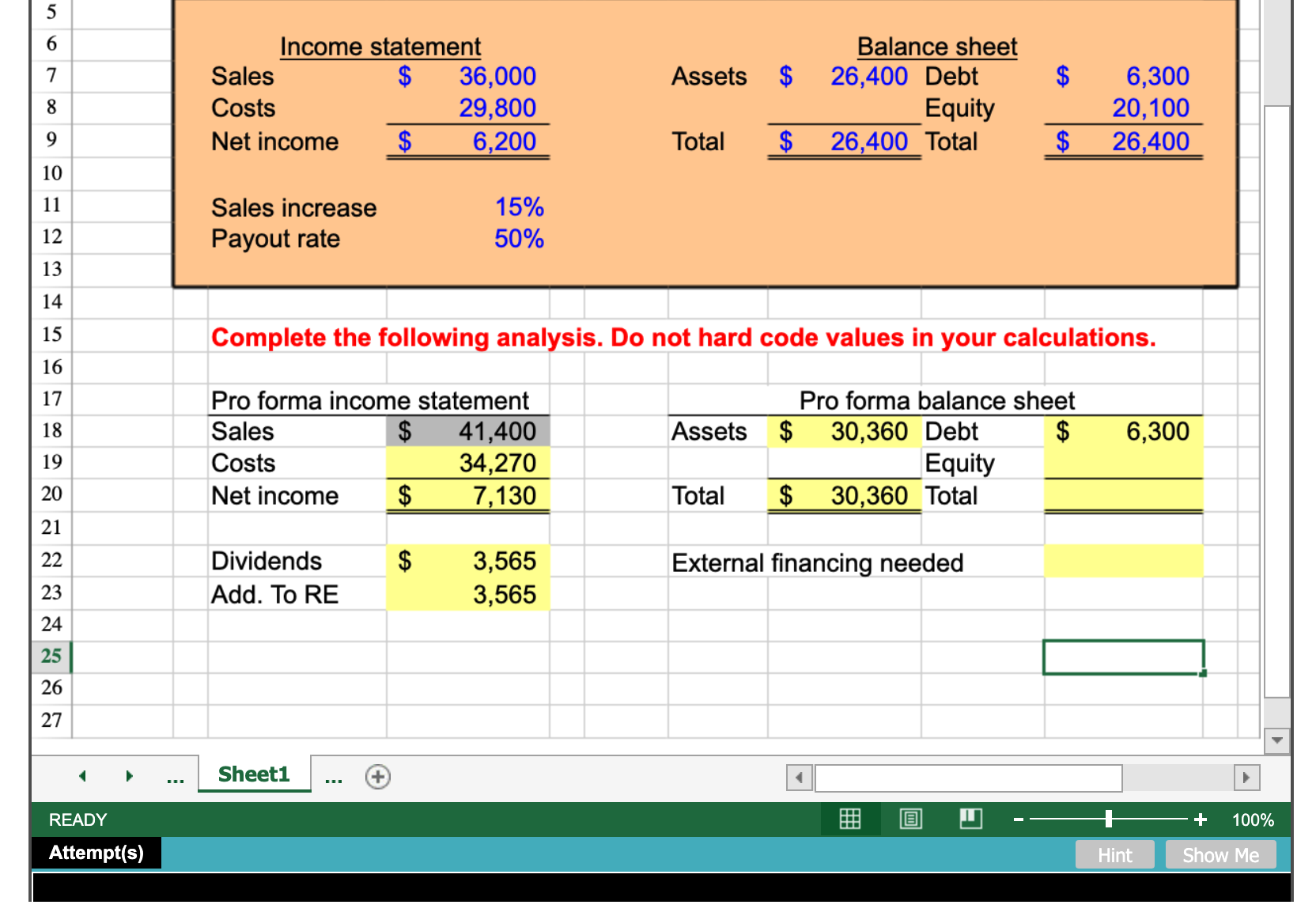Click the zoom out minus icon
Viewport: 1316px width, 916px height.
[x=1019, y=819]
